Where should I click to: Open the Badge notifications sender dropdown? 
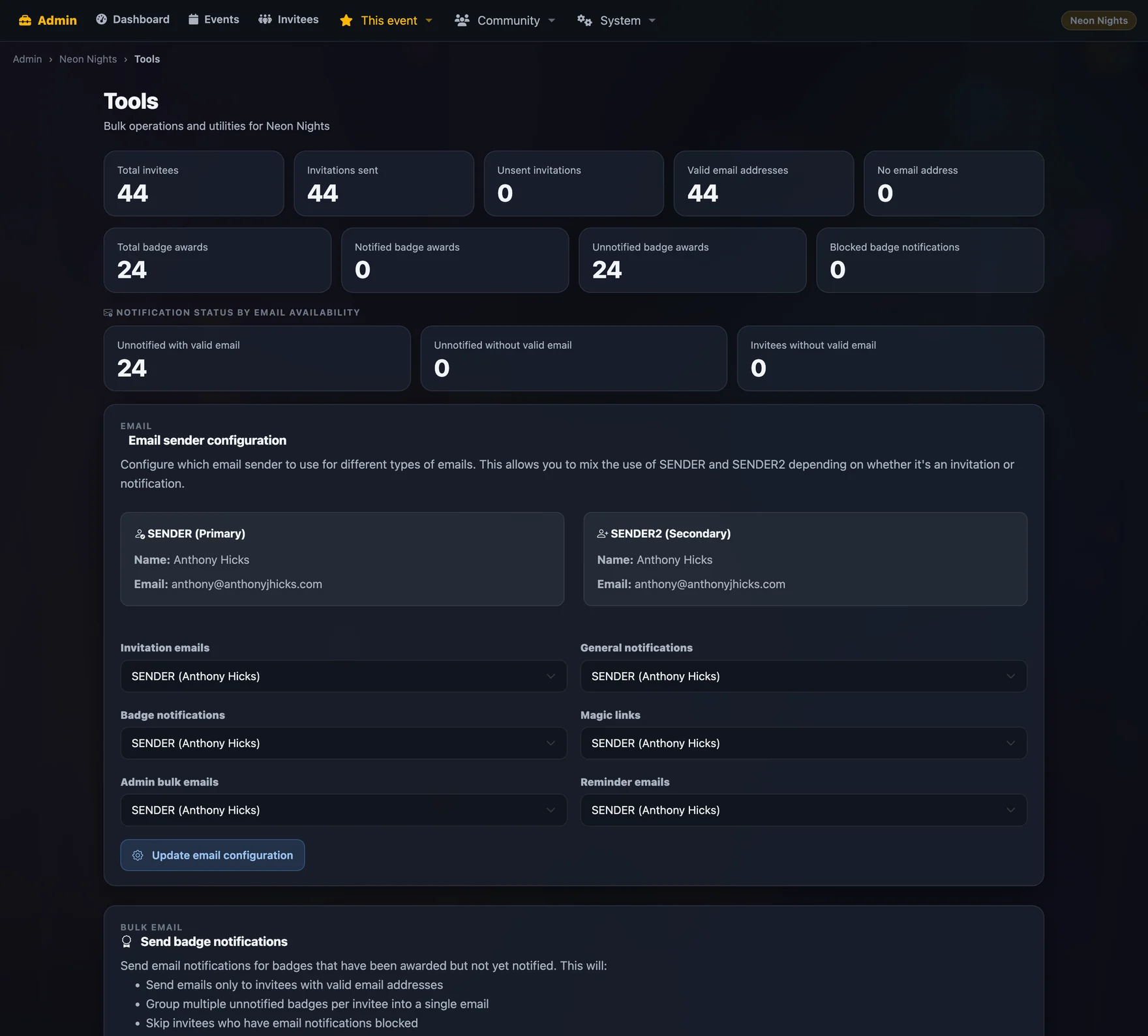344,743
